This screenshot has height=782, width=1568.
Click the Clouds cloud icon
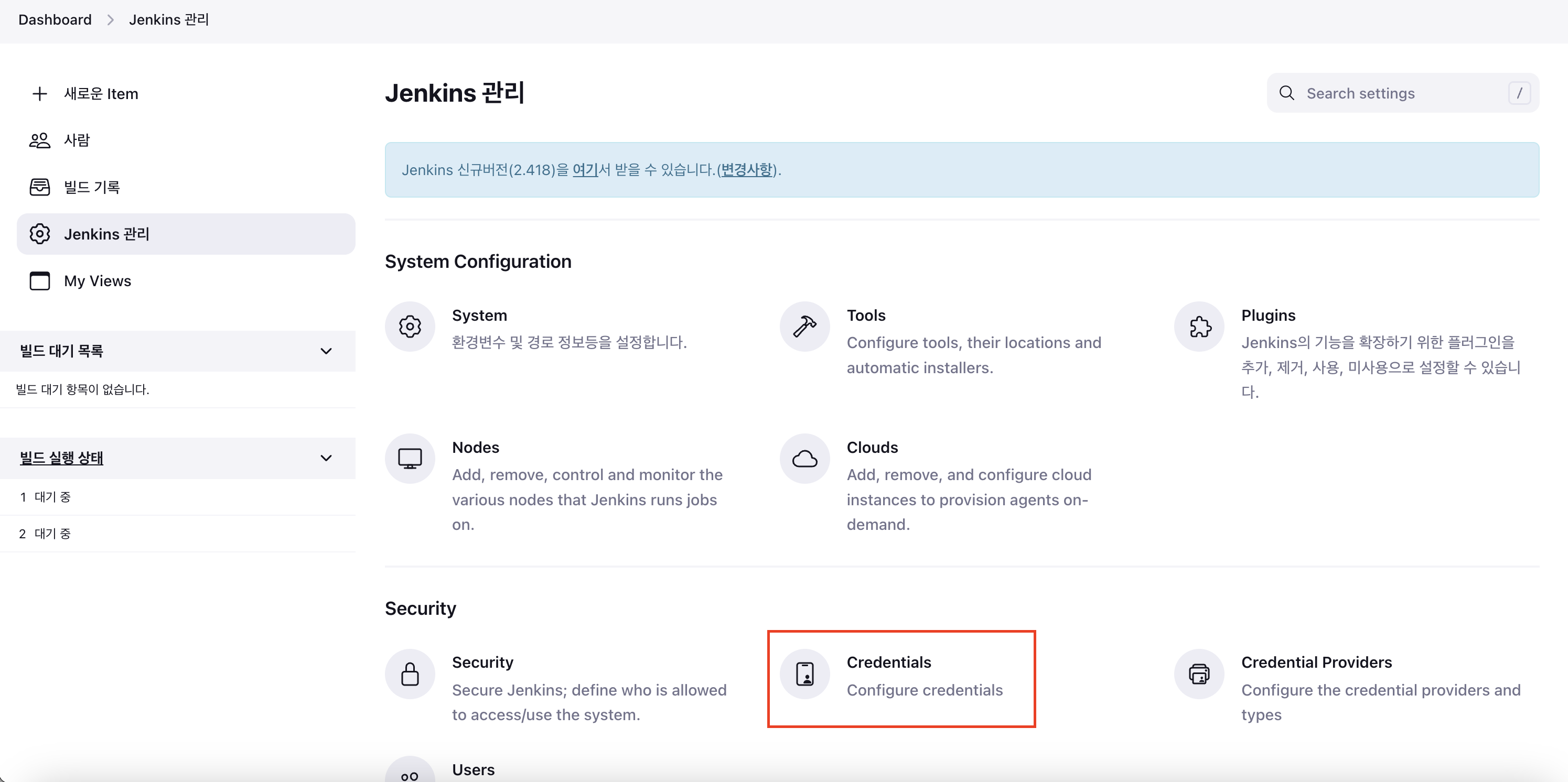(804, 458)
